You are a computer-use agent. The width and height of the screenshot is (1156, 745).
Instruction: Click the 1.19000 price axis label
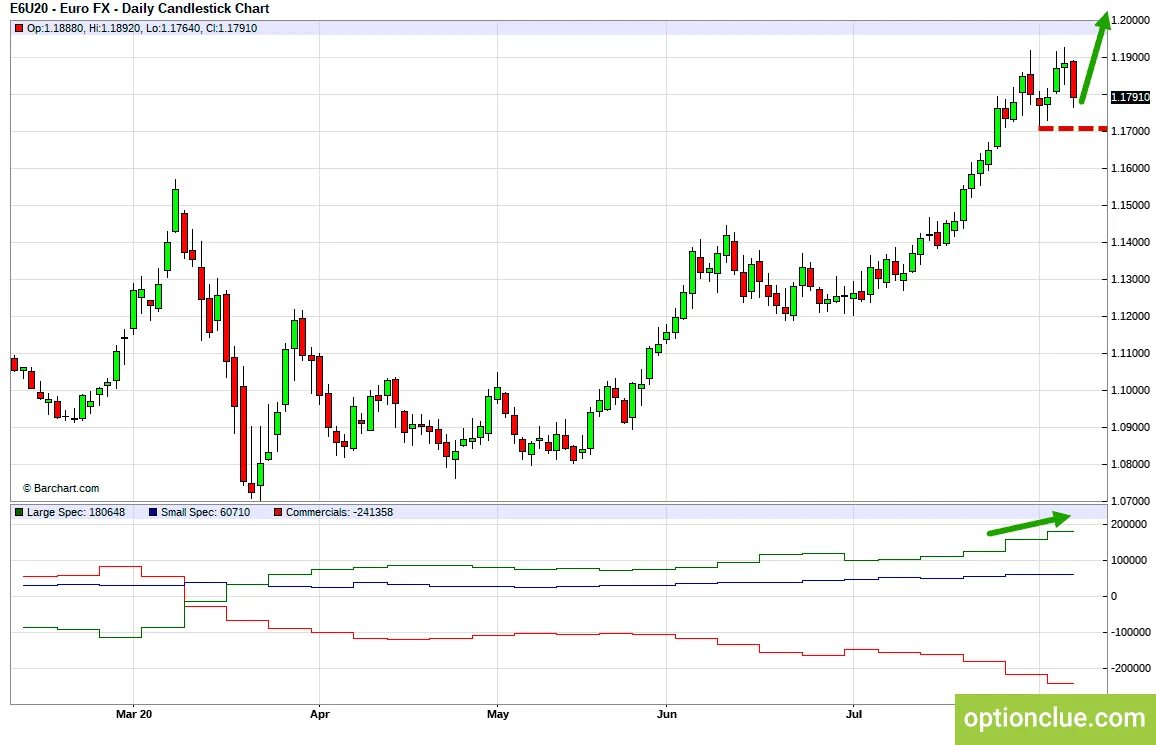click(x=1130, y=57)
